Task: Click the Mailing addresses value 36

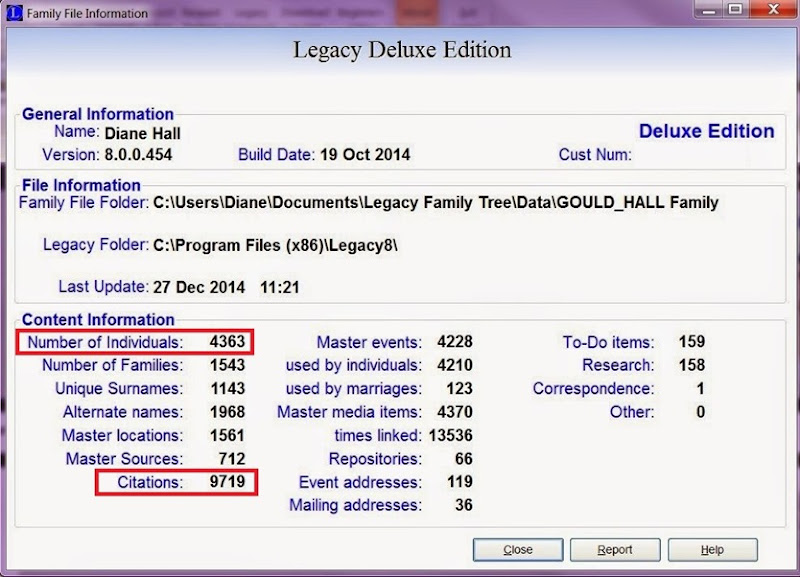Action: pos(463,505)
